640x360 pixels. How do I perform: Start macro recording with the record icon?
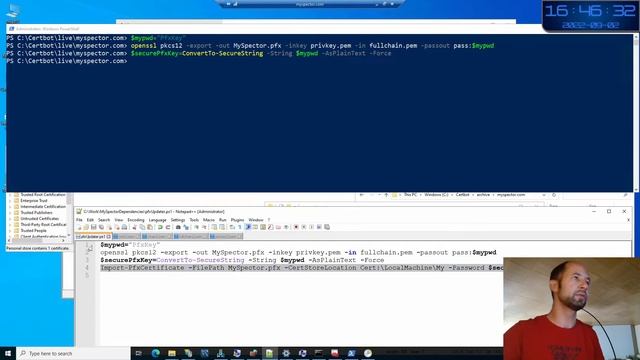[x=296, y=227]
